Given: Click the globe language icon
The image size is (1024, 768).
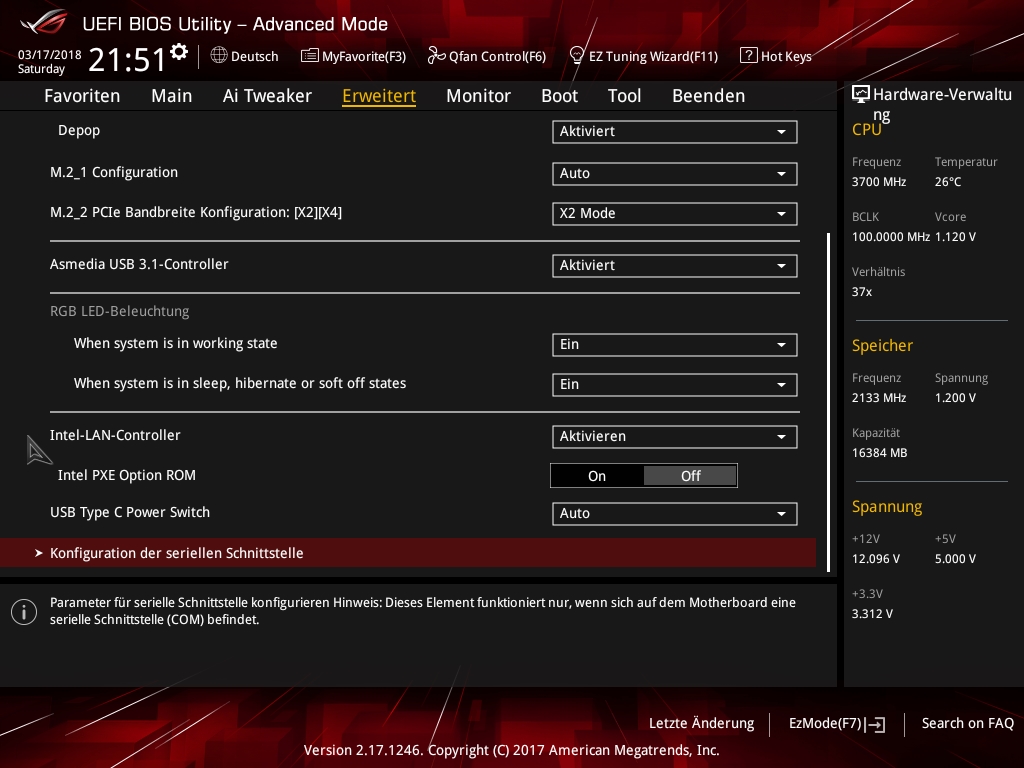Looking at the screenshot, I should (219, 56).
